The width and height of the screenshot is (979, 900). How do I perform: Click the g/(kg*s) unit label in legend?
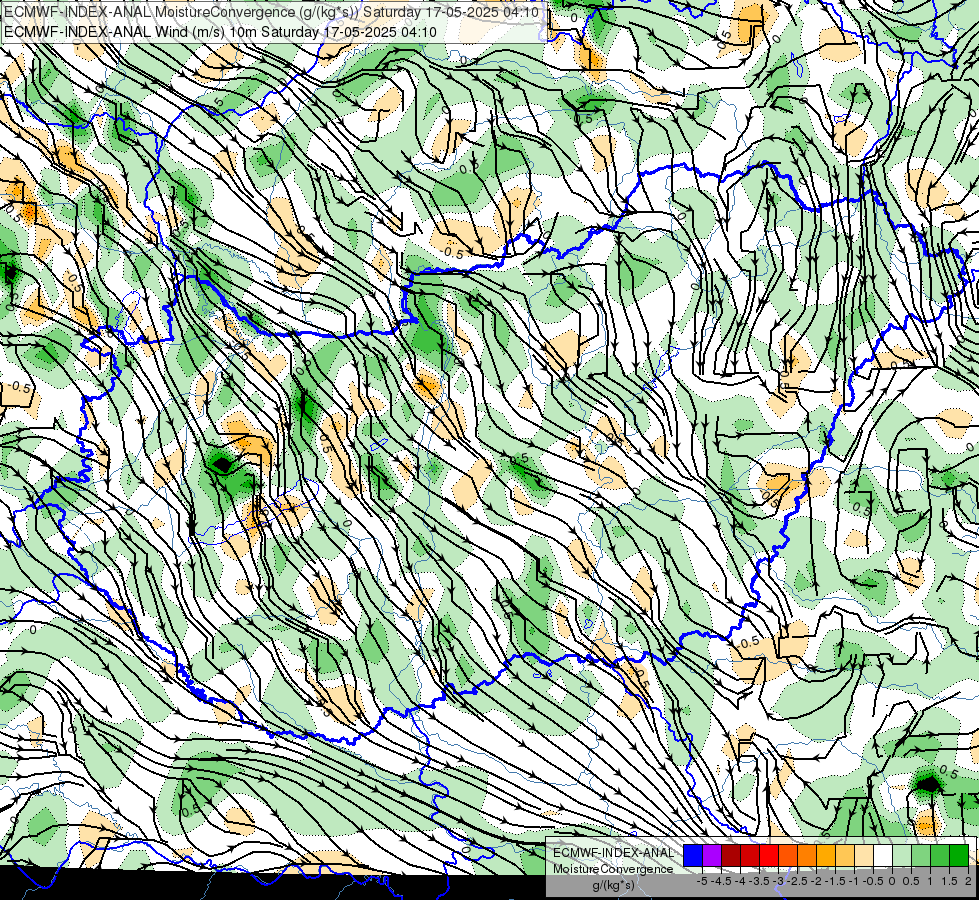click(x=613, y=885)
